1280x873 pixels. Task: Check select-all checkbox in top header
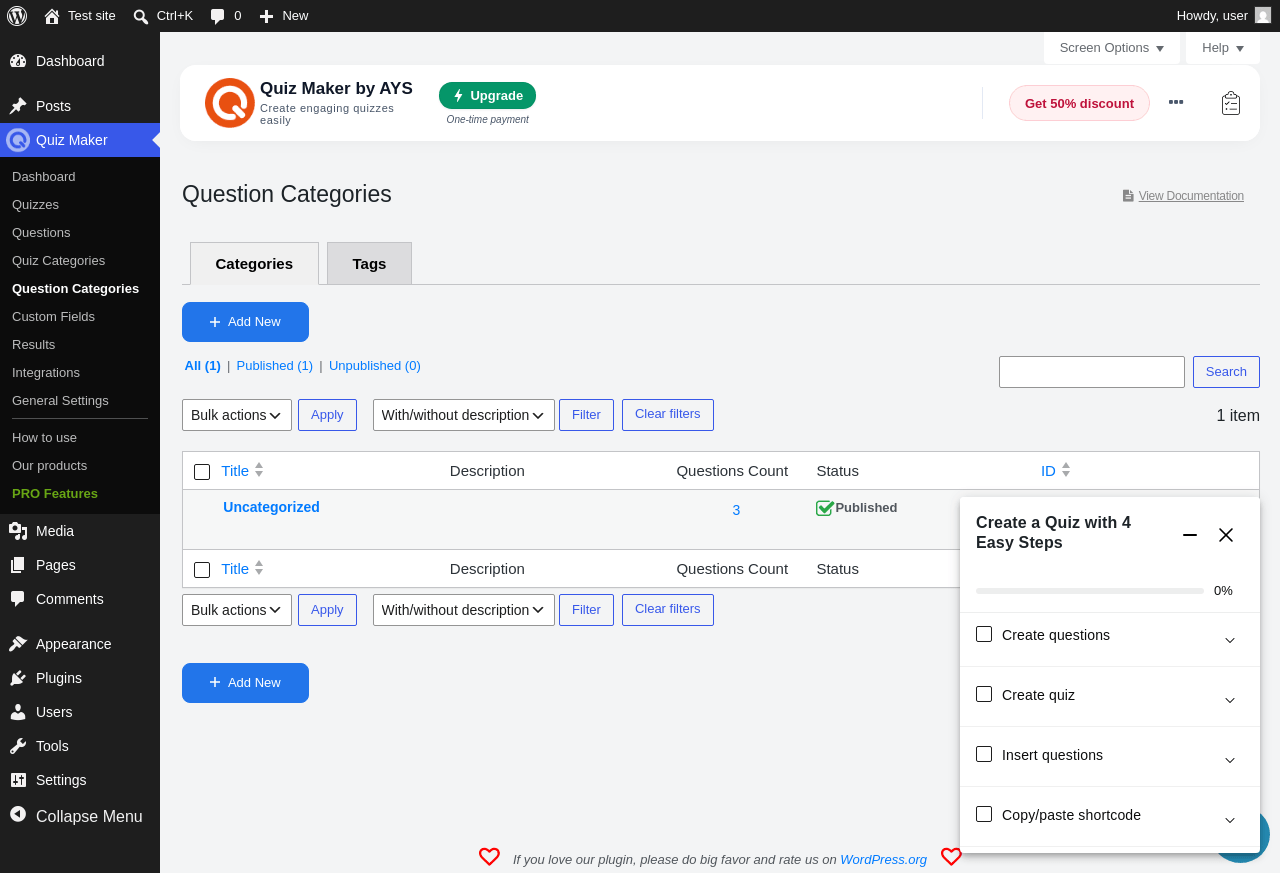(202, 472)
